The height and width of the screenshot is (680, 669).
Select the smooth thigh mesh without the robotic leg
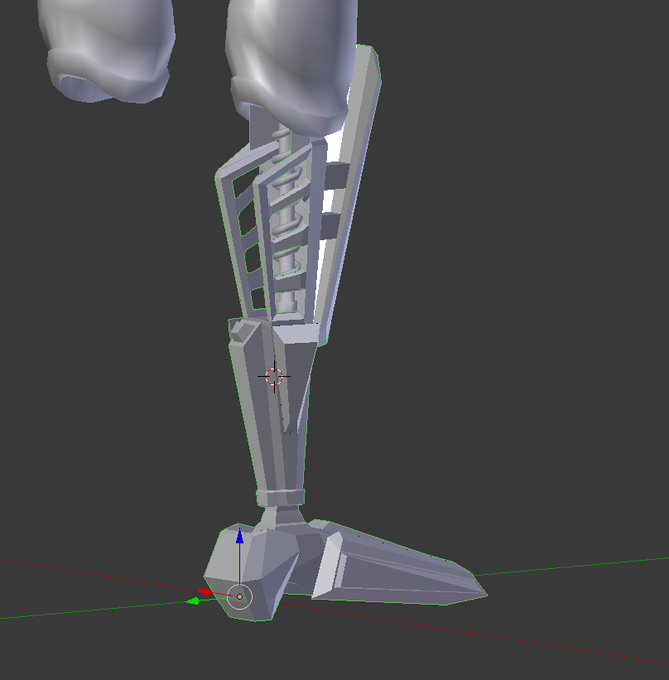pos(106,50)
